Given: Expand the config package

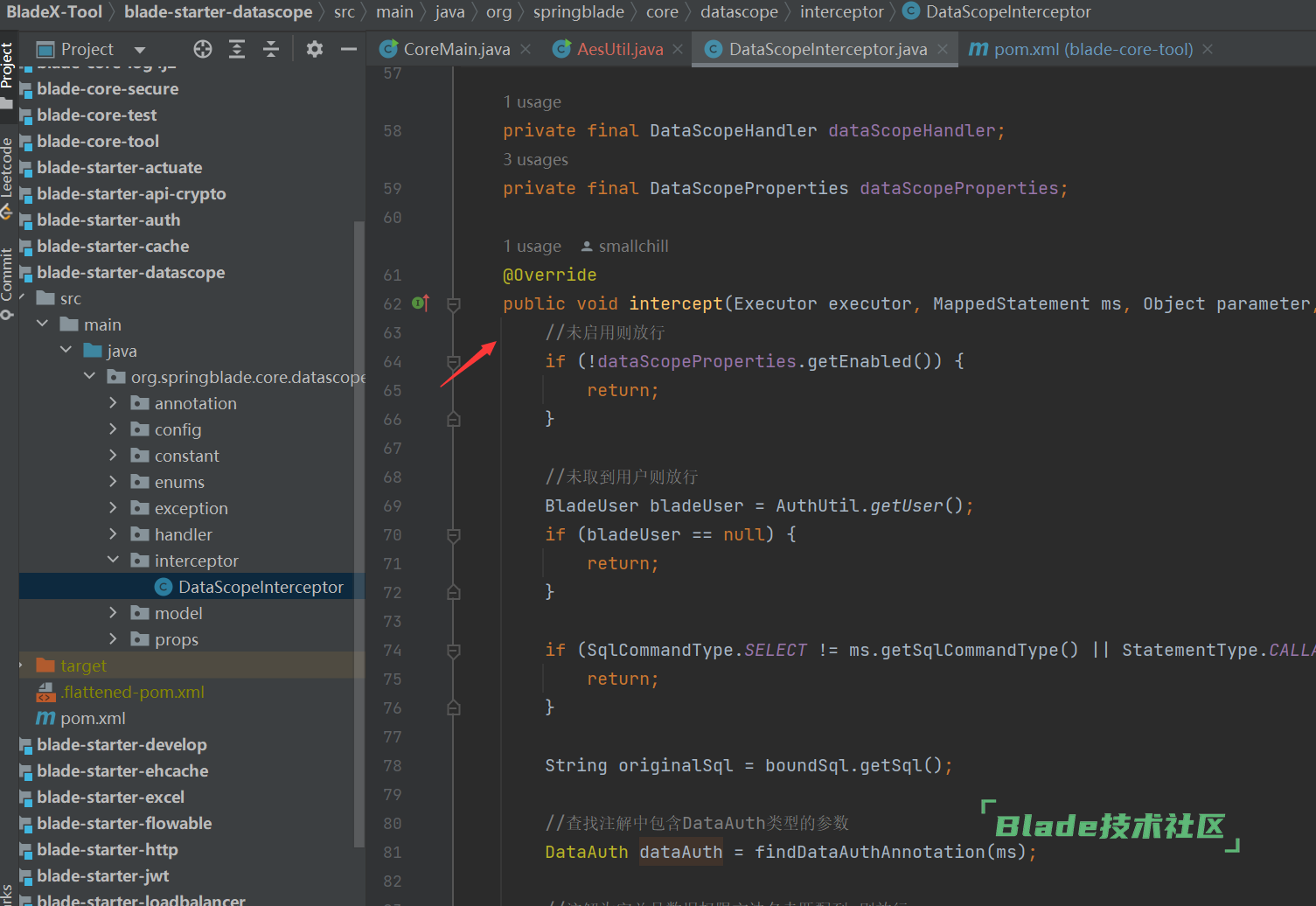Looking at the screenshot, I should 113,429.
